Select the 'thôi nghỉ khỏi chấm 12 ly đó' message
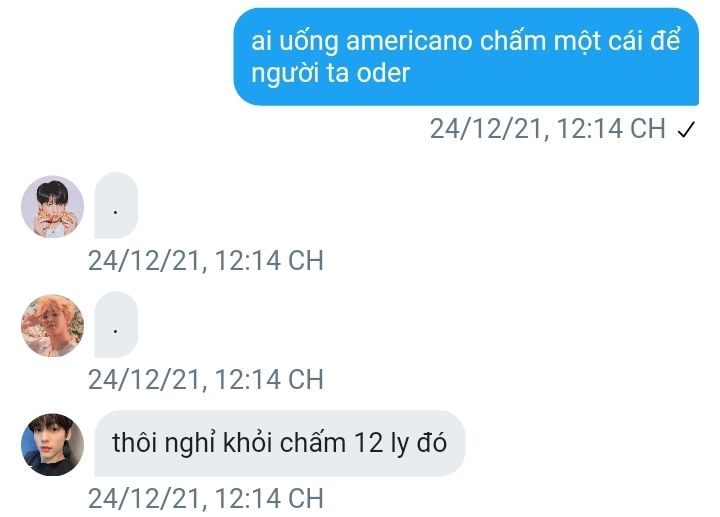This screenshot has height=517, width=720. click(280, 443)
